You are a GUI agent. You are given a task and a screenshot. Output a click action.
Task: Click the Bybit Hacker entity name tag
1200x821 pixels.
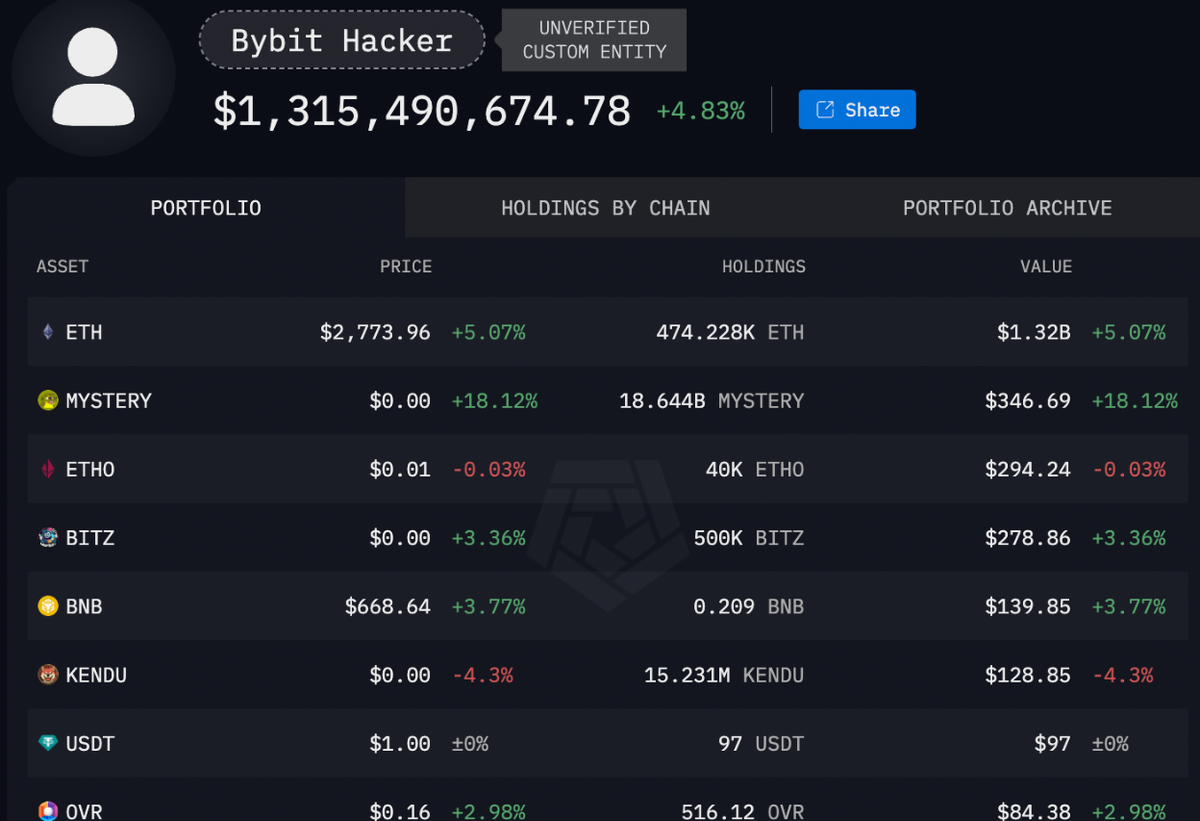click(342, 40)
